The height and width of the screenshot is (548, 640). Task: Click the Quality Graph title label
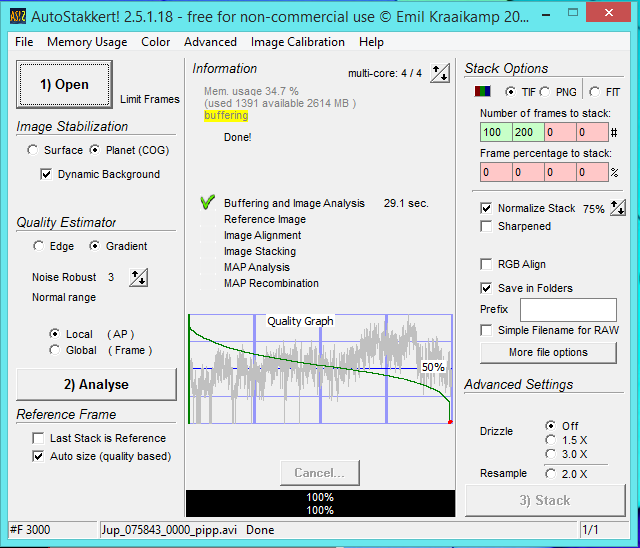click(300, 321)
